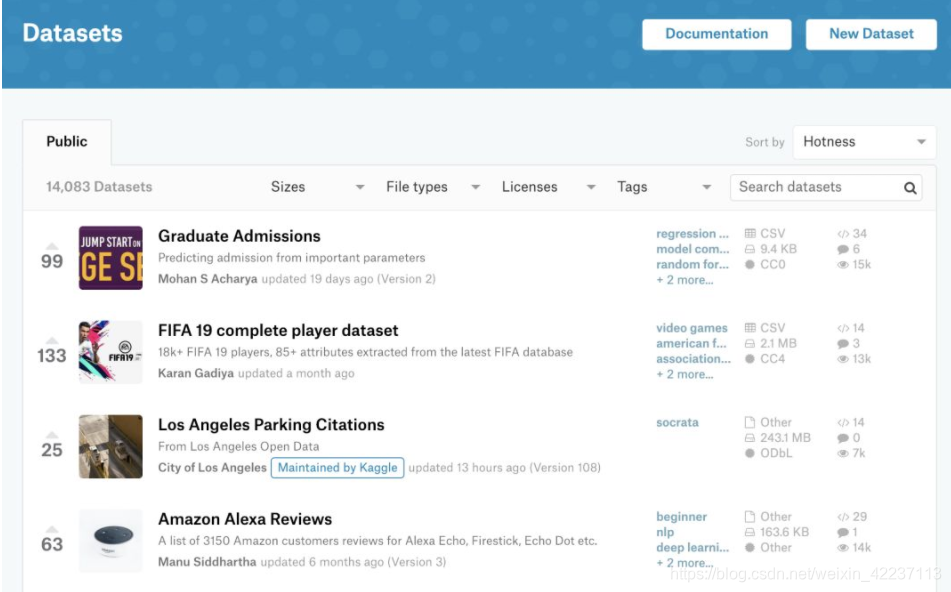Open Amazon Alexa Reviews thumbnail
This screenshot has width=951, height=592.
coord(110,540)
